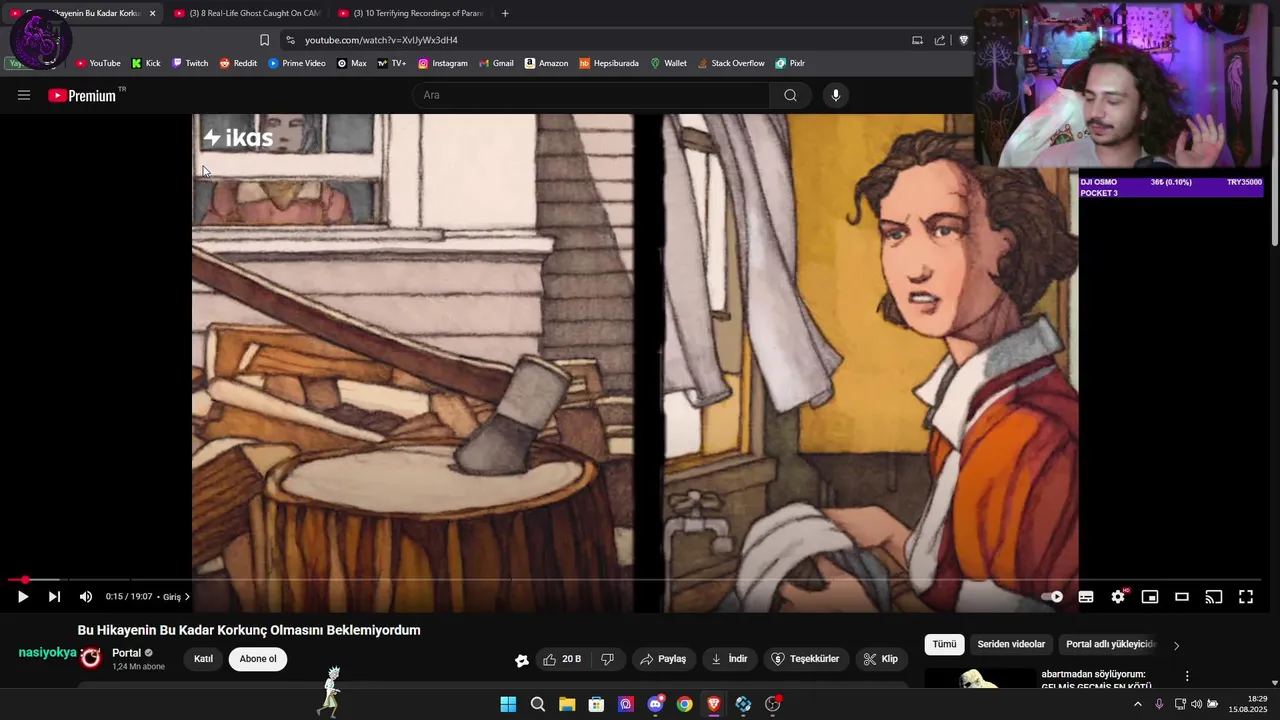Open a new browser tab

click(505, 13)
